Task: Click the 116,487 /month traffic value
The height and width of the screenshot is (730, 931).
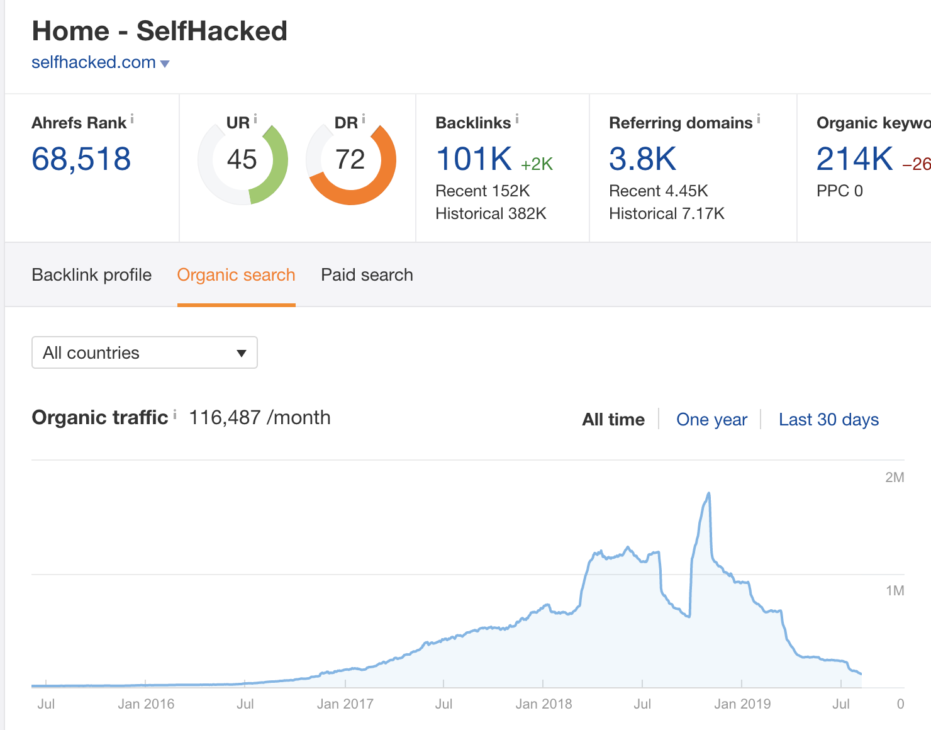Action: tap(259, 418)
